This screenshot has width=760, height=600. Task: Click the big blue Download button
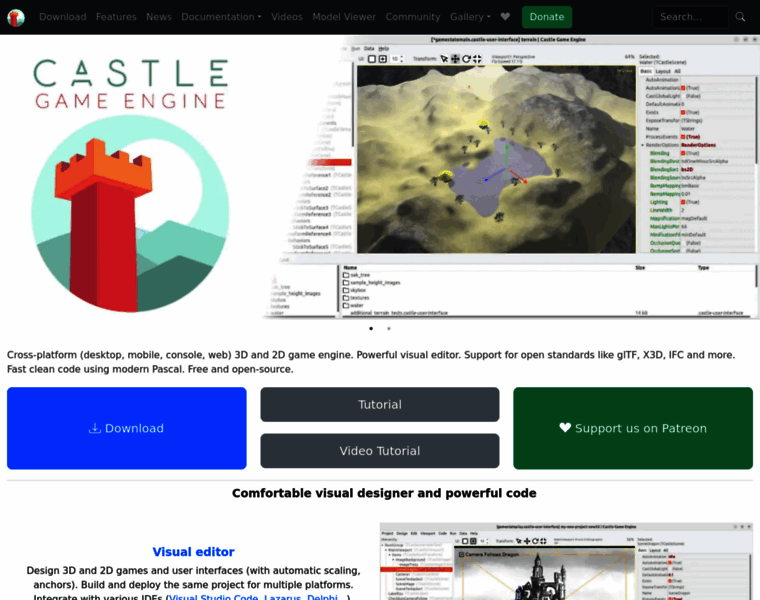[x=127, y=428]
